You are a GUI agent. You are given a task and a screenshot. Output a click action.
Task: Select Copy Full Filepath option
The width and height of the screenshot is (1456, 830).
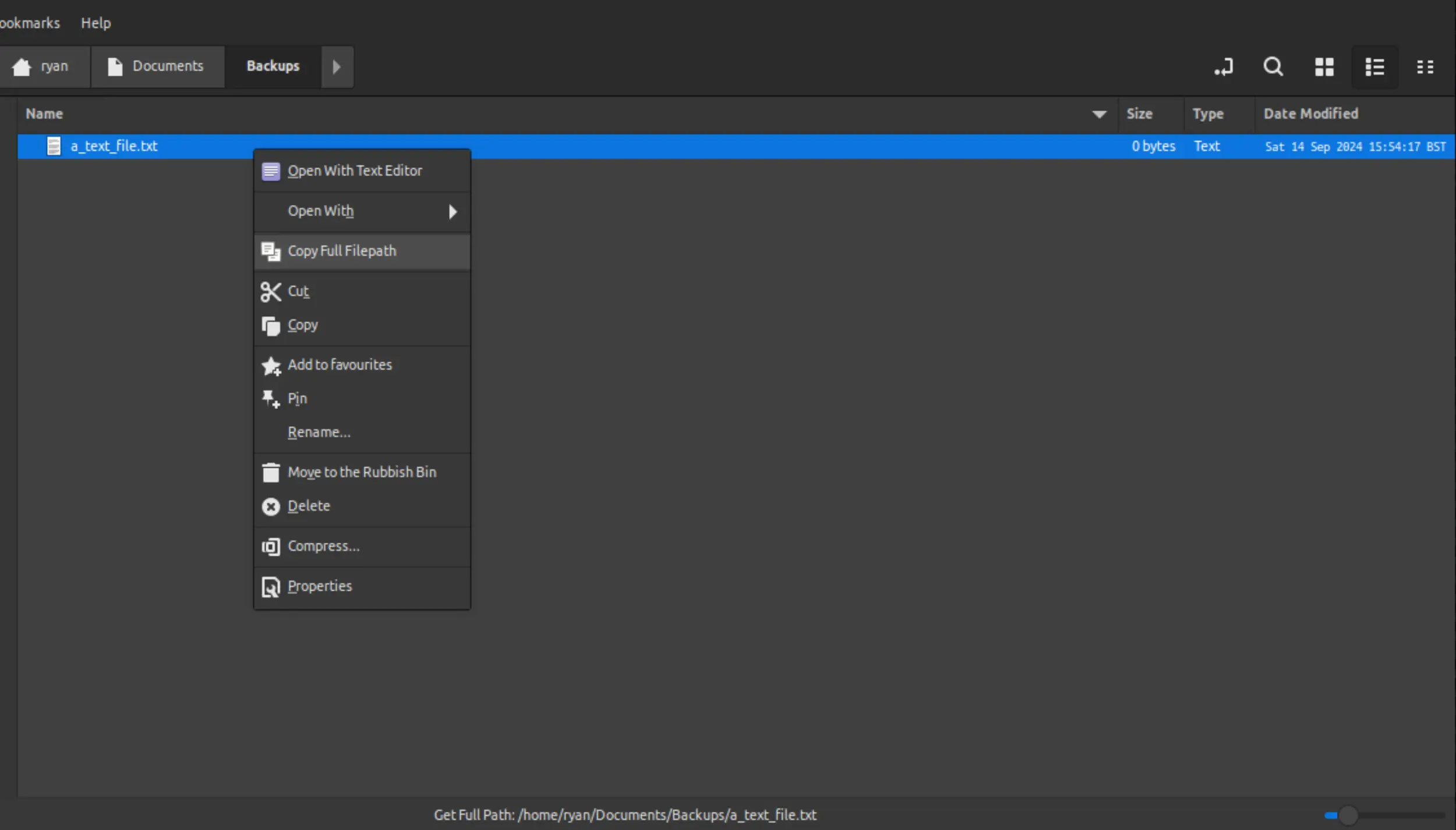[x=342, y=250]
